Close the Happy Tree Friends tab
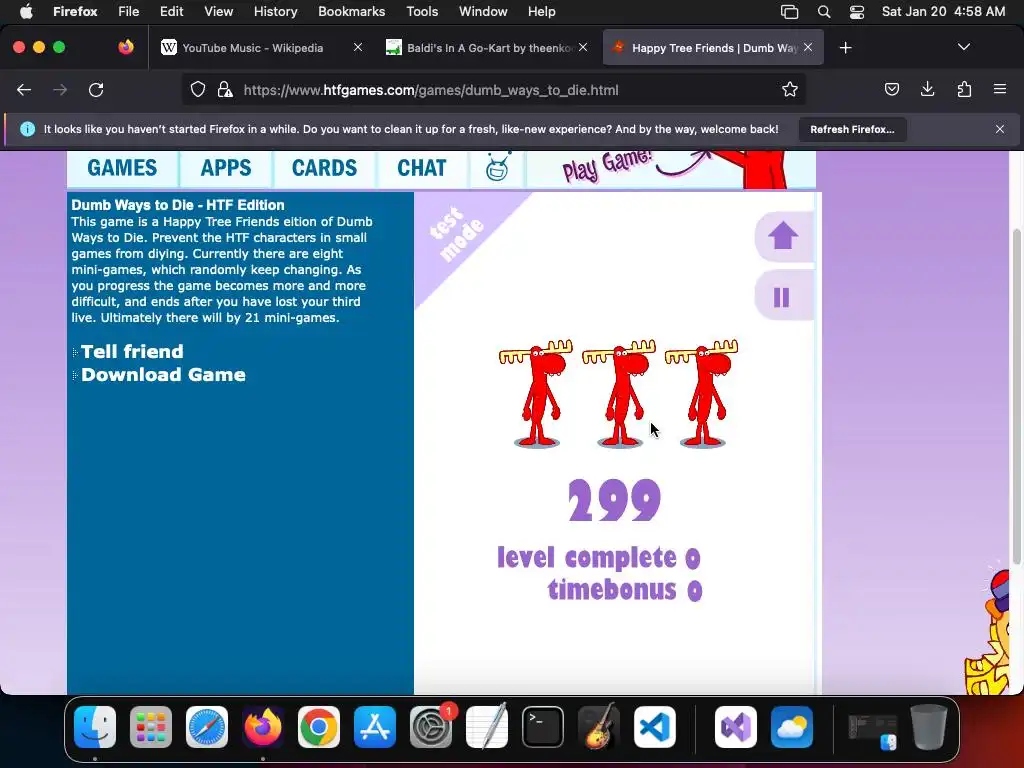This screenshot has width=1024, height=768. 808,48
